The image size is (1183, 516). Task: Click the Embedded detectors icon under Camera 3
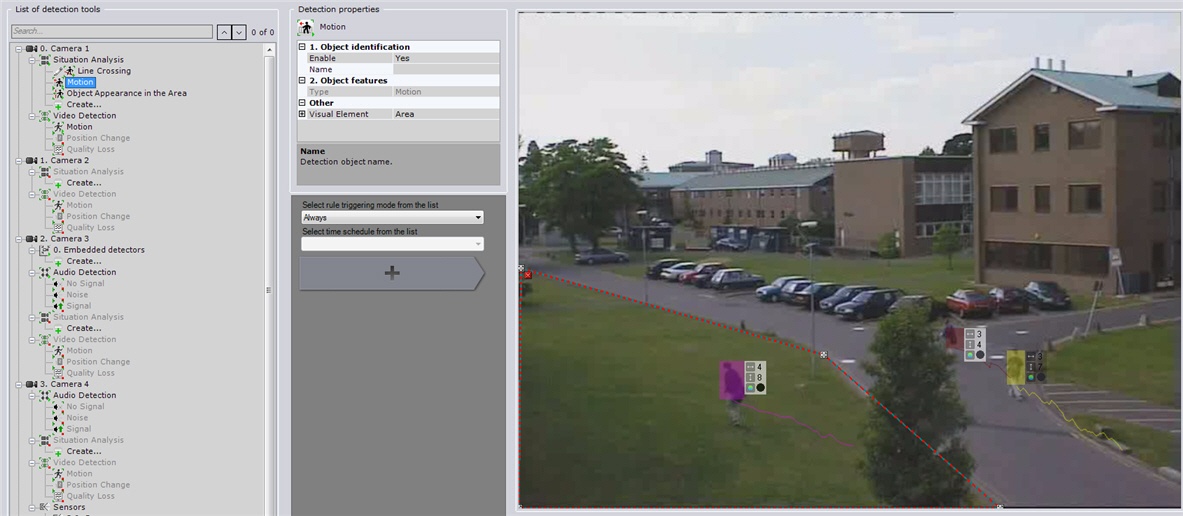[x=45, y=250]
